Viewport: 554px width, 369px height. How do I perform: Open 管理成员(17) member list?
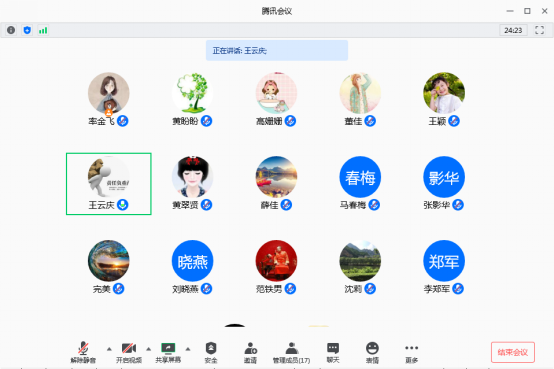(x=291, y=352)
